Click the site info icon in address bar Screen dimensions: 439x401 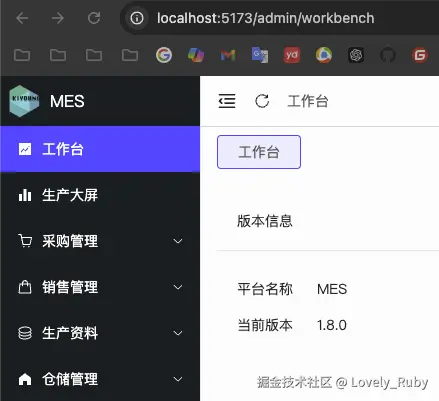[x=137, y=18]
